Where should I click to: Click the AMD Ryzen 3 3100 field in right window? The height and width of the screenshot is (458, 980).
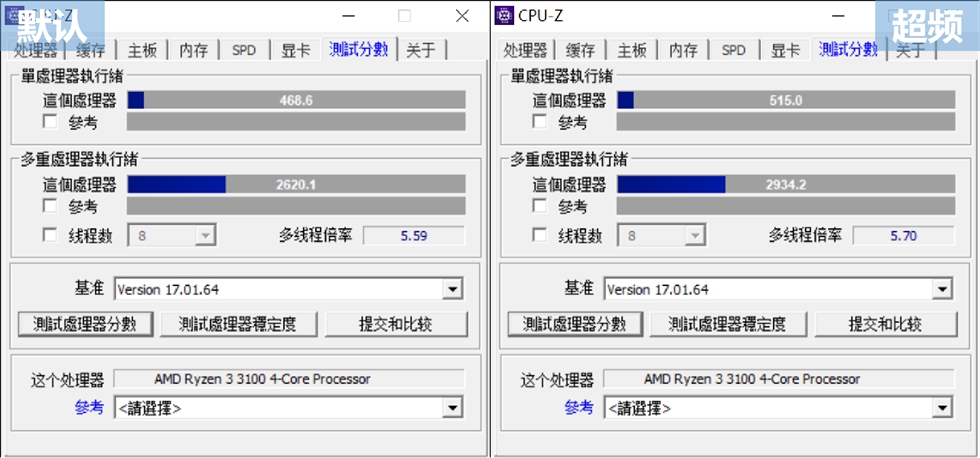coord(779,379)
